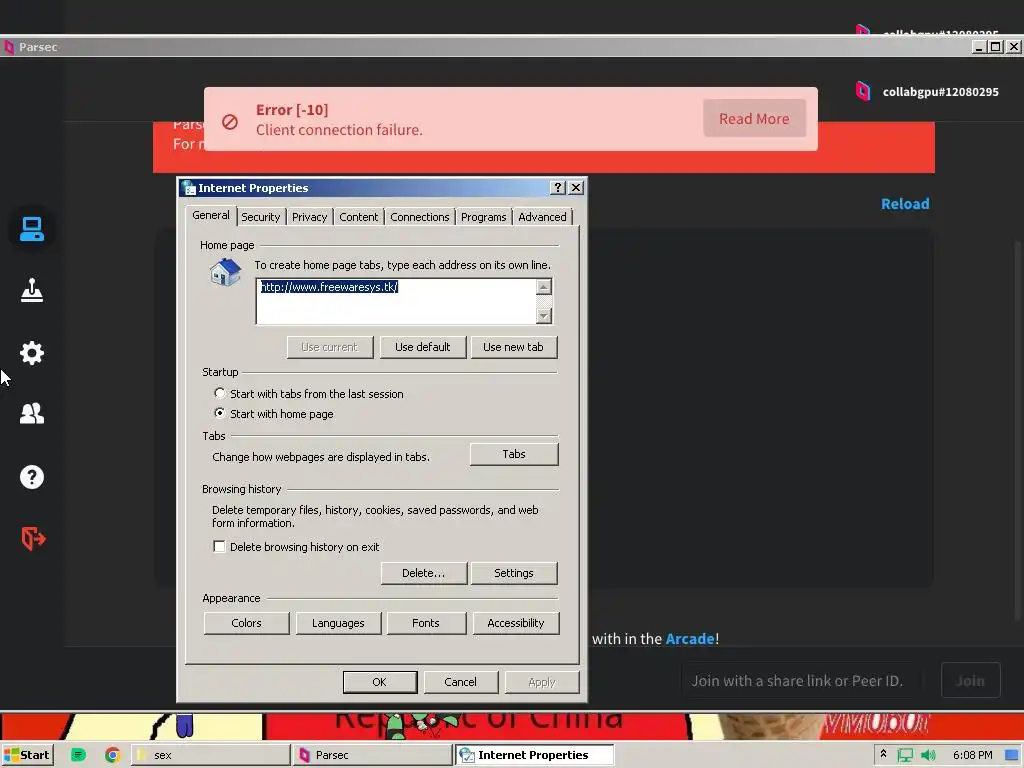Switch to the Connections tab
Screen dimensions: 1024x768
pos(420,217)
